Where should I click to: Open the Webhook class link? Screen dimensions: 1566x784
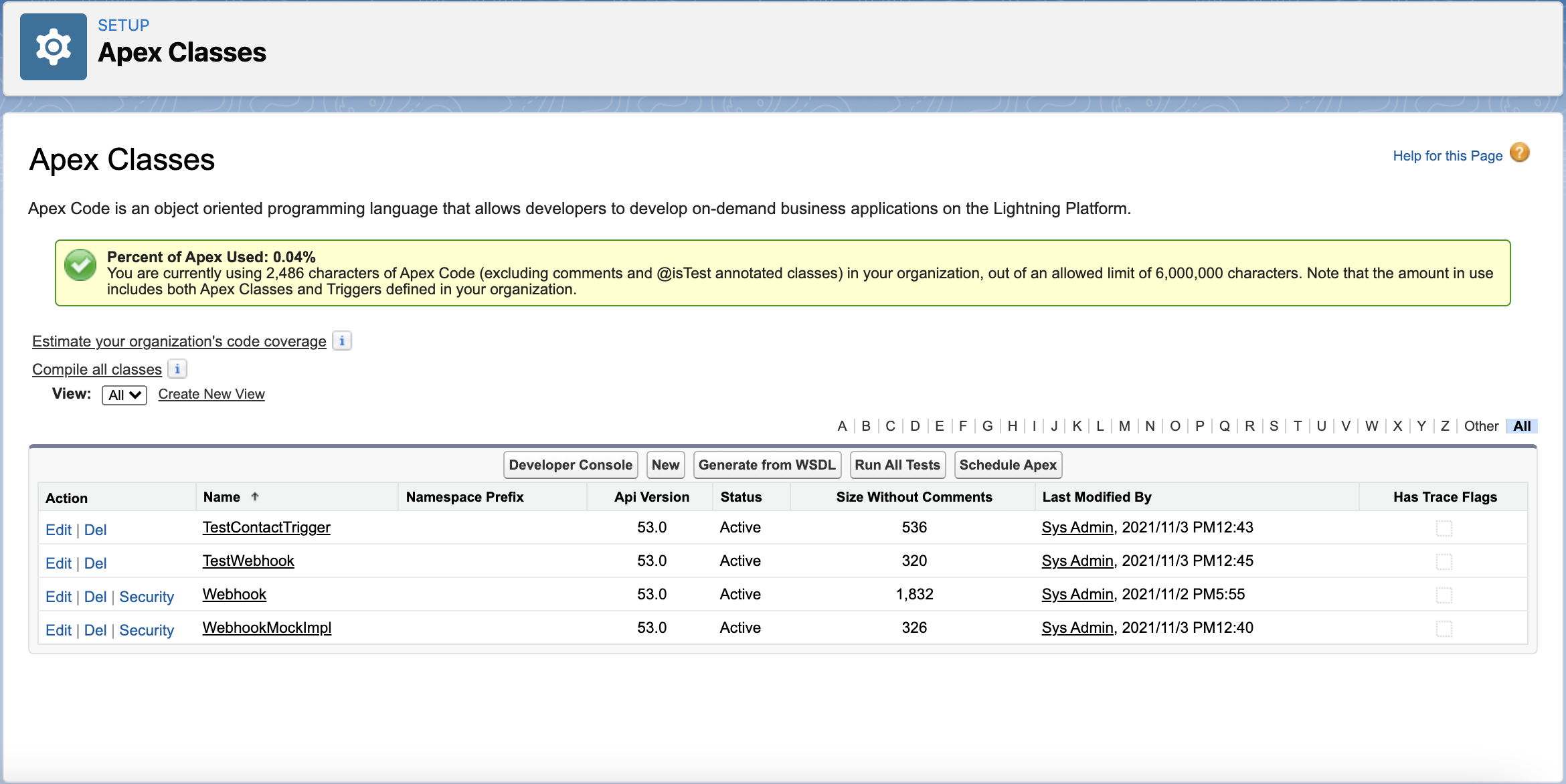[x=234, y=594]
